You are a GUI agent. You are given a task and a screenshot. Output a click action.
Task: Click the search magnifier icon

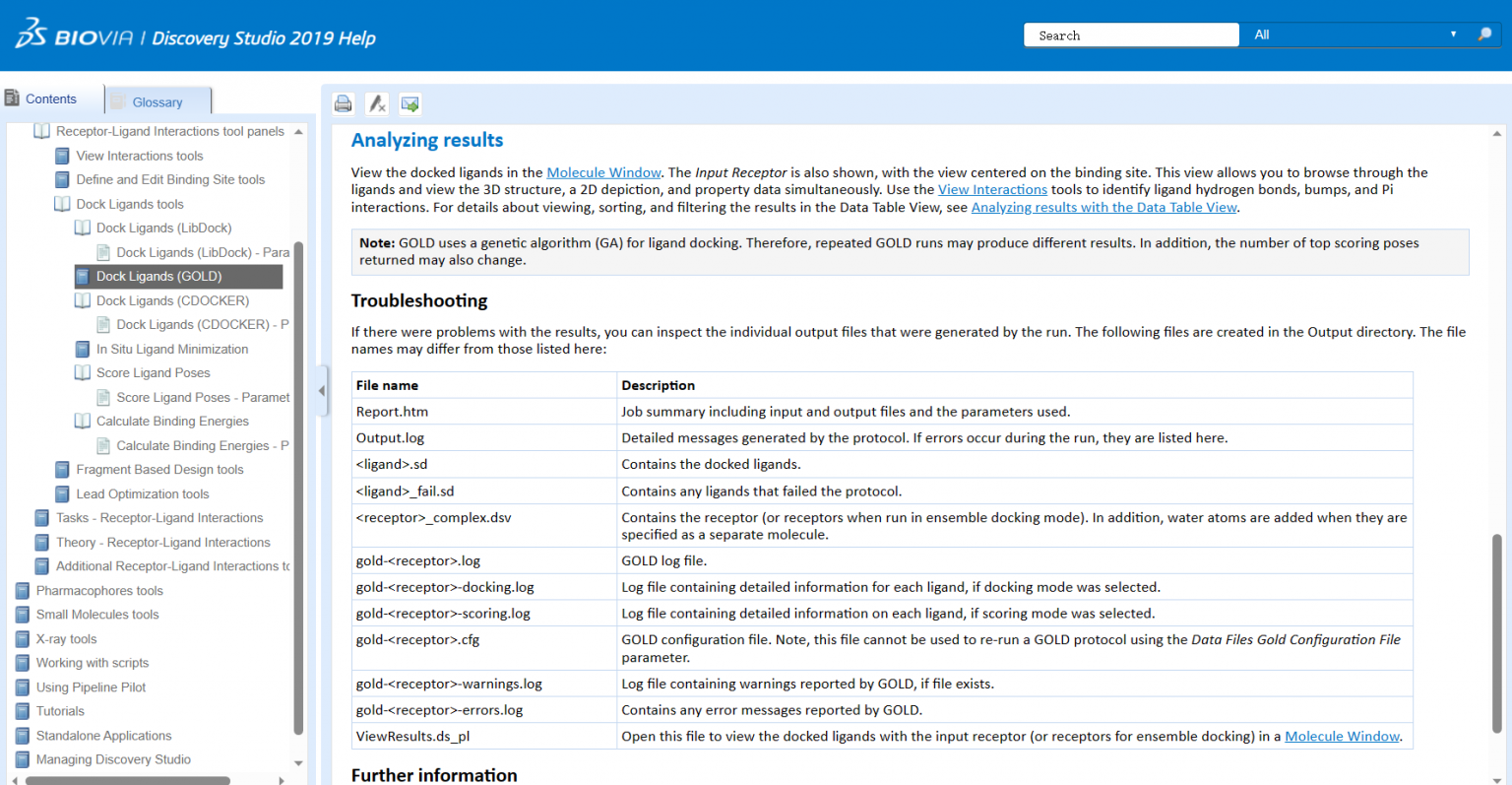point(1484,34)
